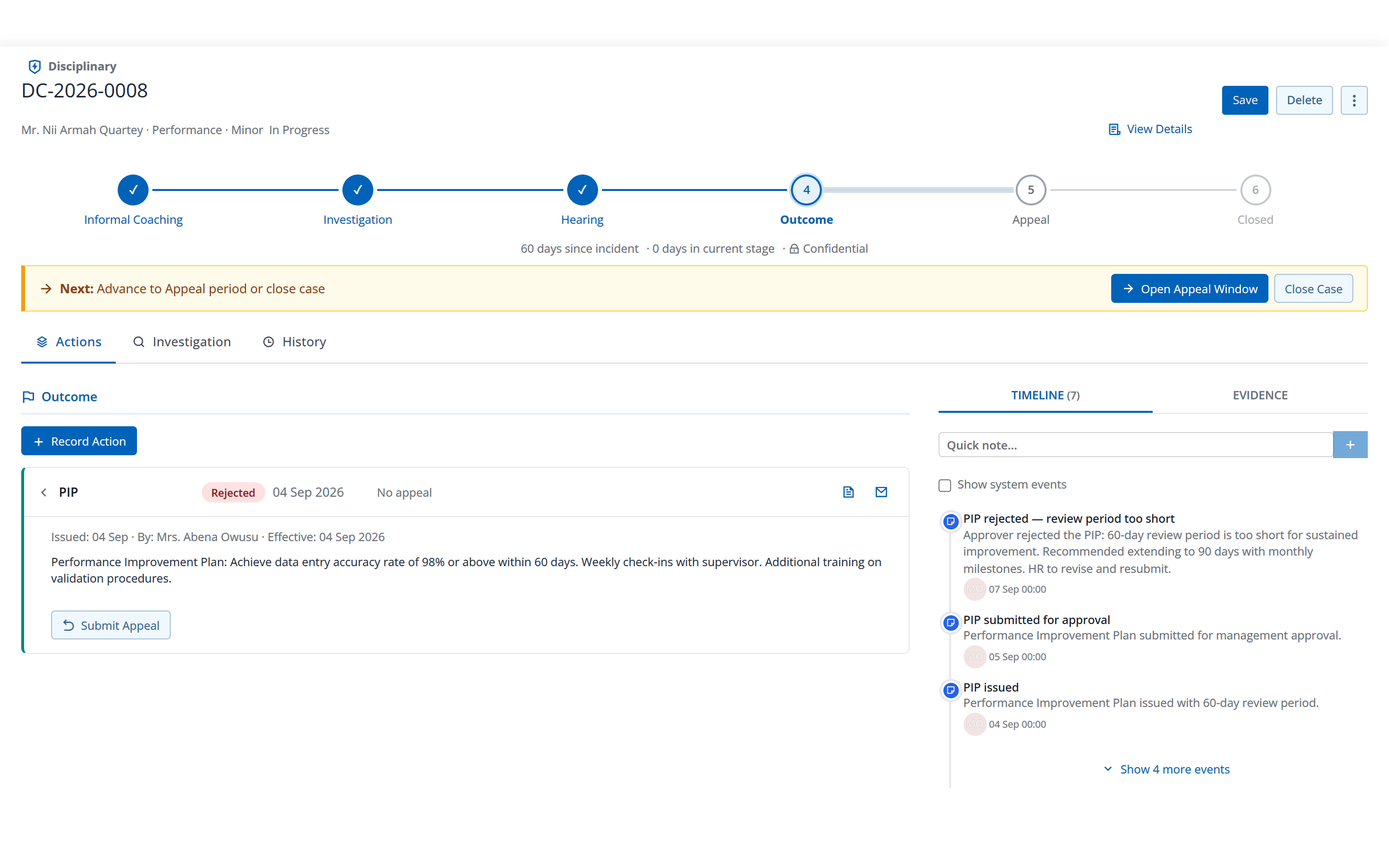Expand Show 4 more events
The image size is (1389, 868).
[1166, 769]
